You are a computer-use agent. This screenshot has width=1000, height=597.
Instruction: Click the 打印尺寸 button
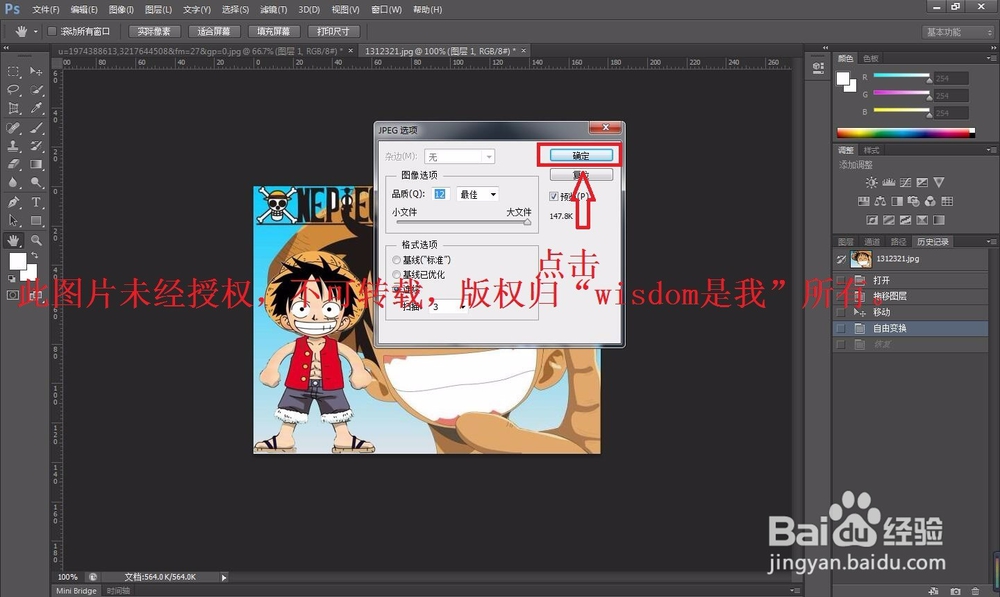click(x=334, y=31)
